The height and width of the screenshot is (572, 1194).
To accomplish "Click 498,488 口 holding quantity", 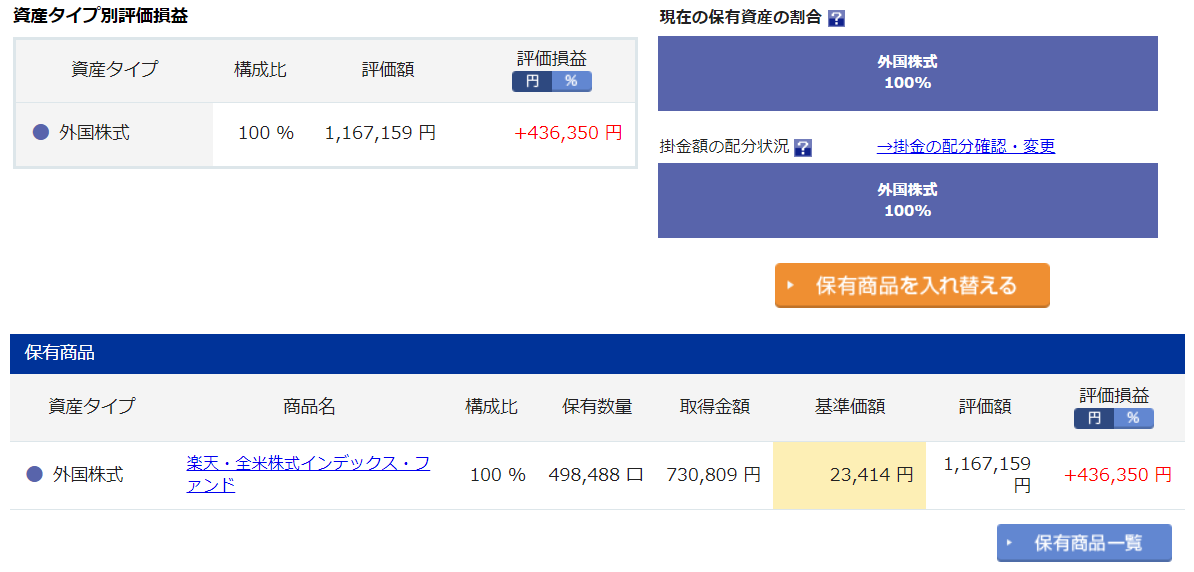I will click(596, 475).
